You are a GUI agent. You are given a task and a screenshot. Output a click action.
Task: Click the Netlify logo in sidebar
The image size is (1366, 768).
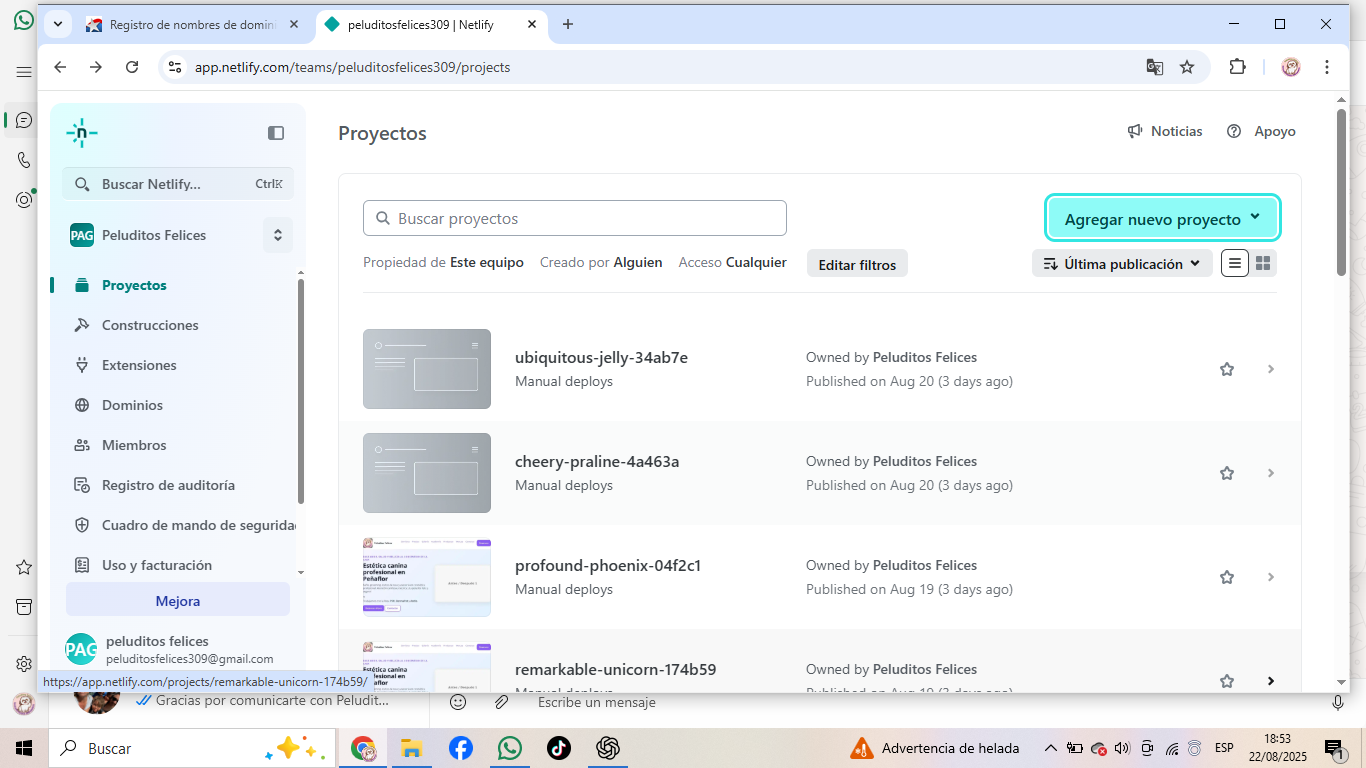point(82,133)
